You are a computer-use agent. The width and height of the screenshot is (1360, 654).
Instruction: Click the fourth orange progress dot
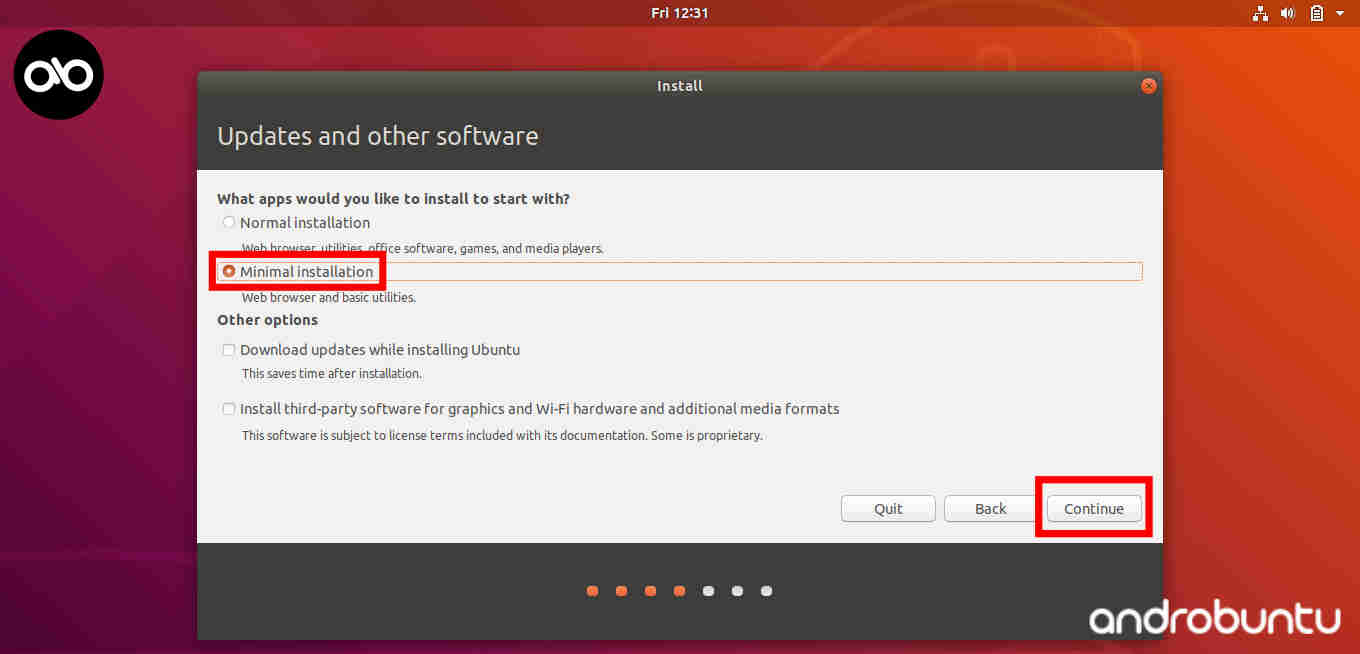[x=679, y=591]
